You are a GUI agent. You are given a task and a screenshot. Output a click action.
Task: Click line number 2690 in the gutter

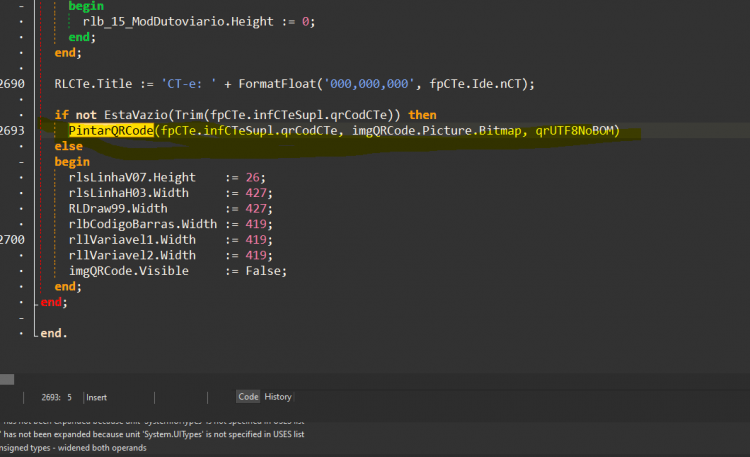tap(12, 84)
